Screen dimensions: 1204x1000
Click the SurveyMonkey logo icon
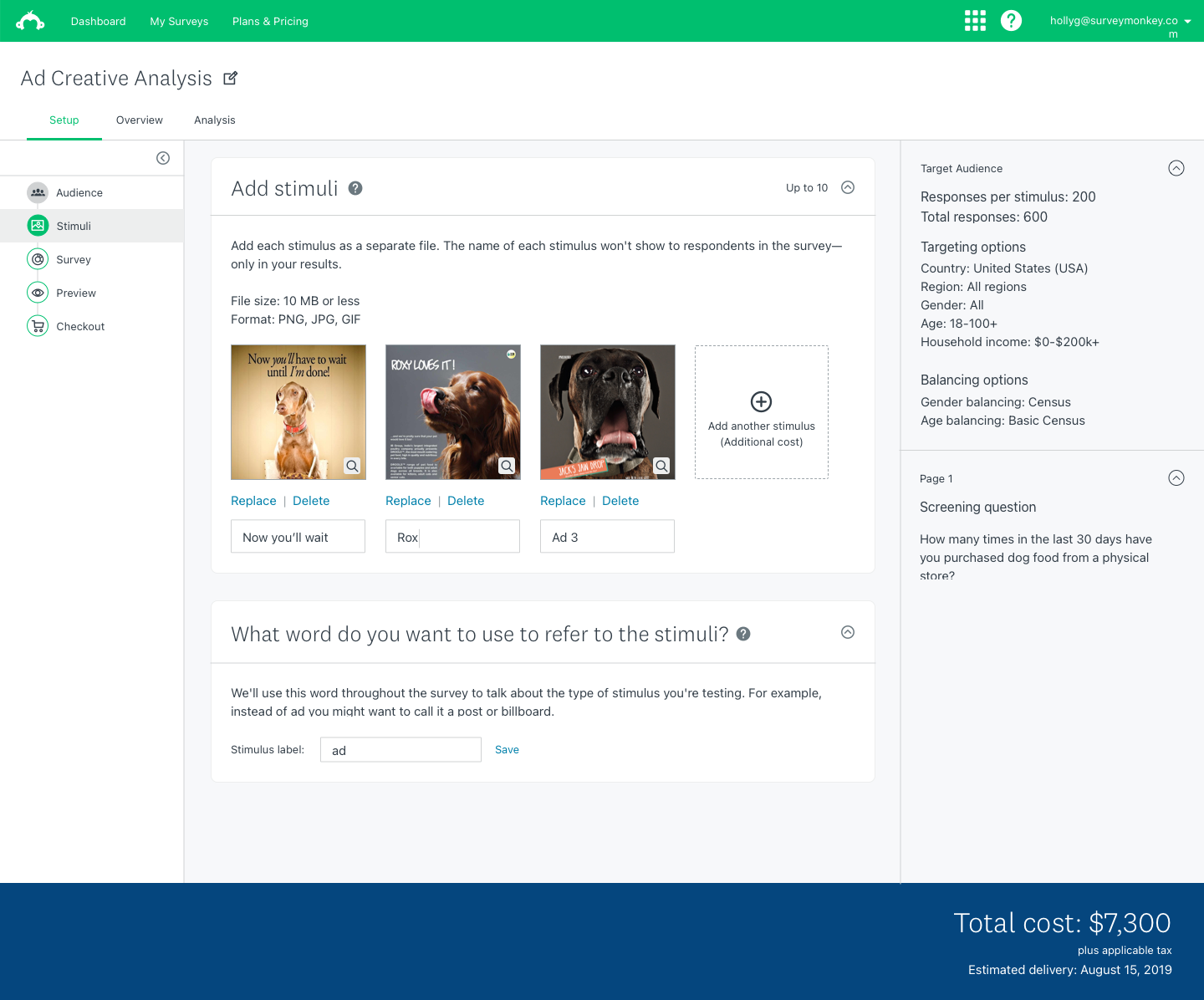[31, 21]
